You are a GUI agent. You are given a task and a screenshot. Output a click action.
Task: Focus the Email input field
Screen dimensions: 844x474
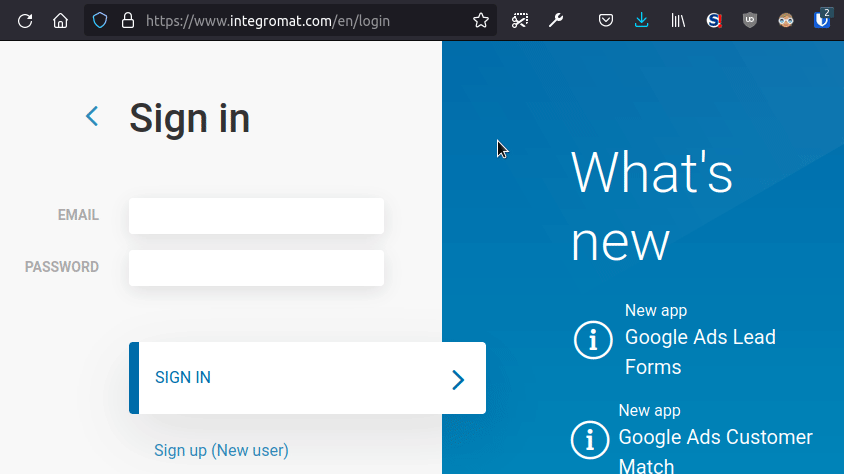tap(256, 216)
